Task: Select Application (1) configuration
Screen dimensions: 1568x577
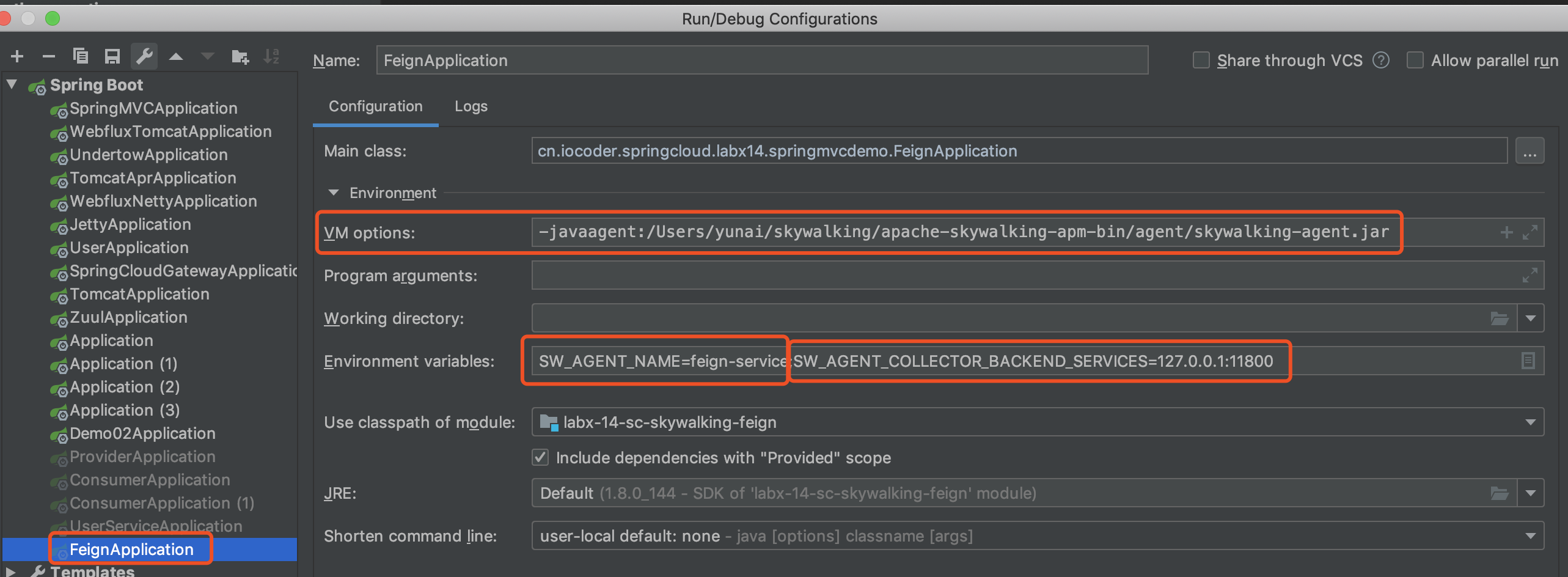Action: (x=123, y=364)
